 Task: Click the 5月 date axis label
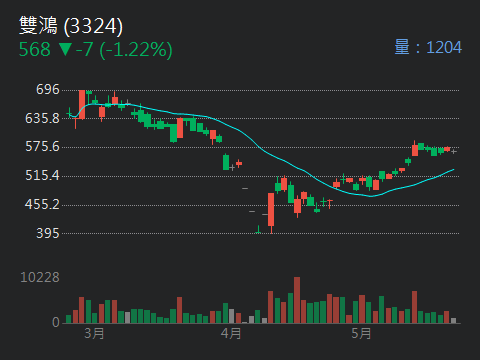coord(361,333)
